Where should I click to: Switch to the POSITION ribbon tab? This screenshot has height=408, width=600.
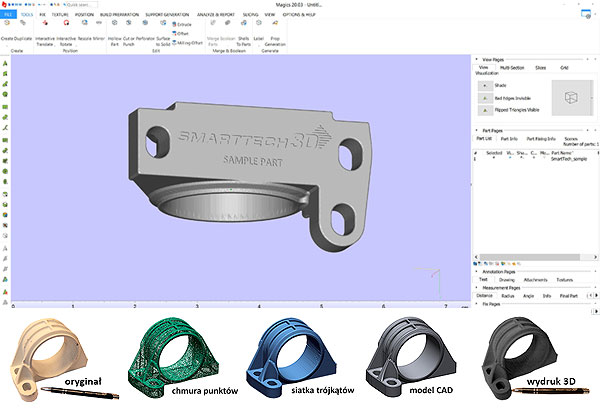(x=84, y=15)
